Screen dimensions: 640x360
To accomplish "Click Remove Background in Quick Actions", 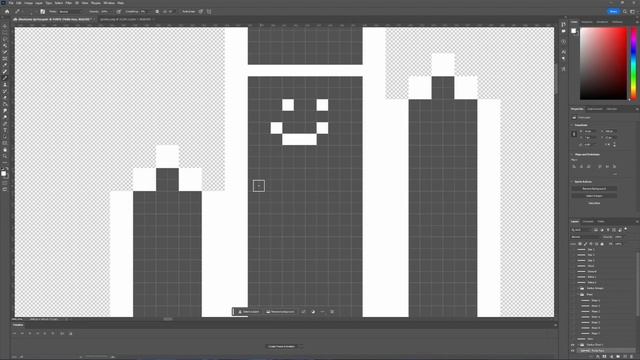I will (594, 189).
